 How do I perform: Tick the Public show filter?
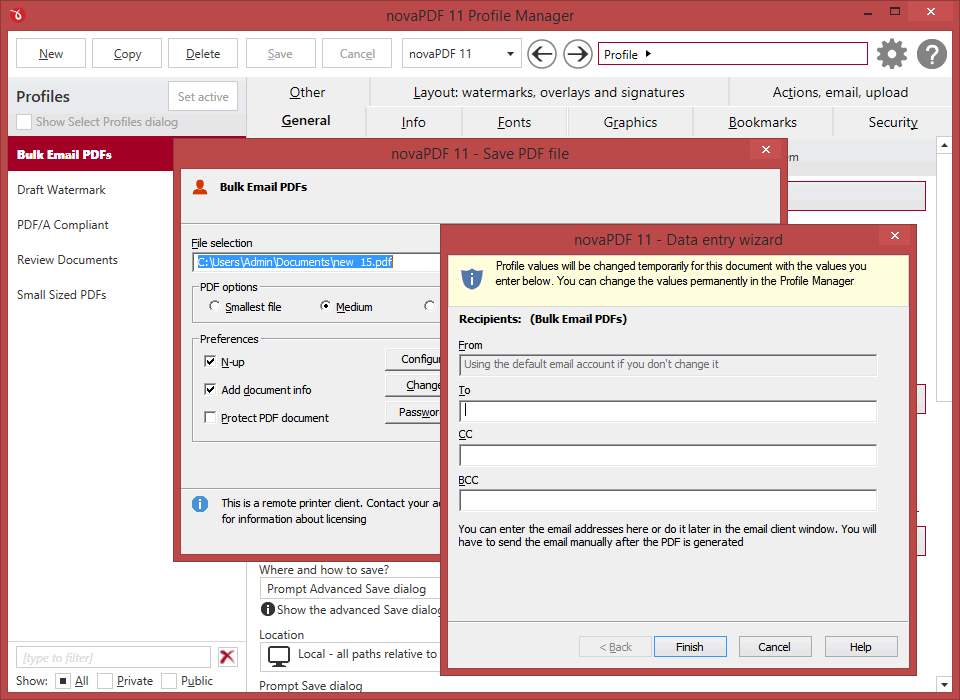point(169,681)
